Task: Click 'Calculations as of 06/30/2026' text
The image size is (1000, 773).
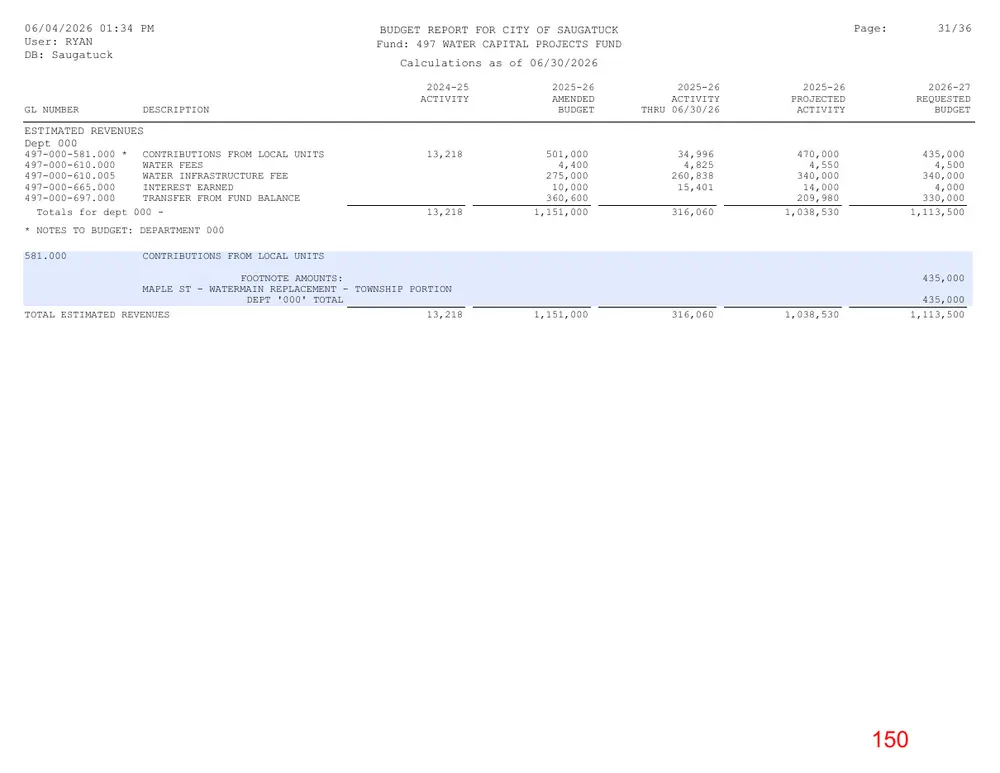Action: (x=499, y=63)
